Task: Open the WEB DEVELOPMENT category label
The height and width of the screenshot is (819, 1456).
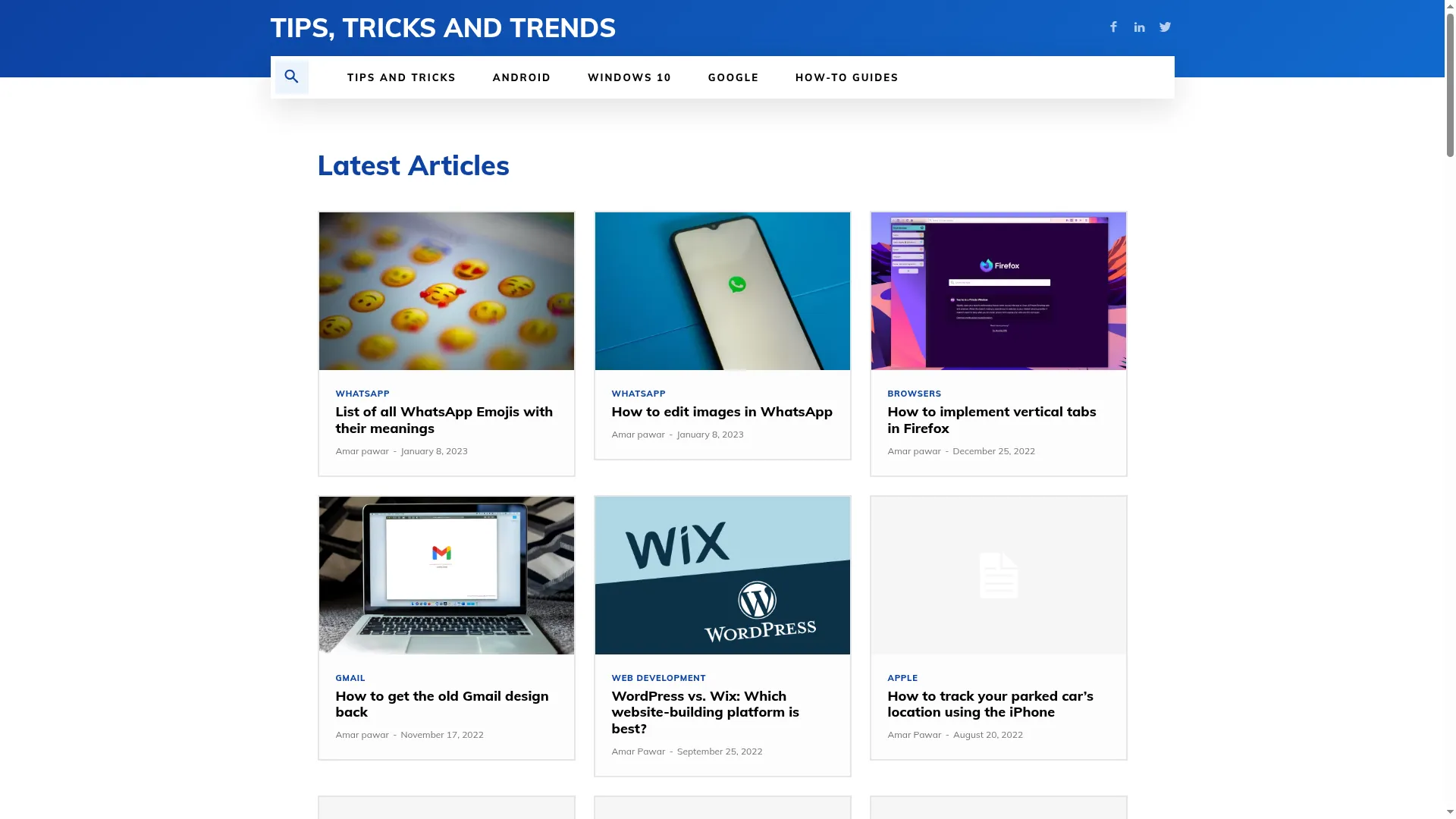Action: (x=659, y=678)
